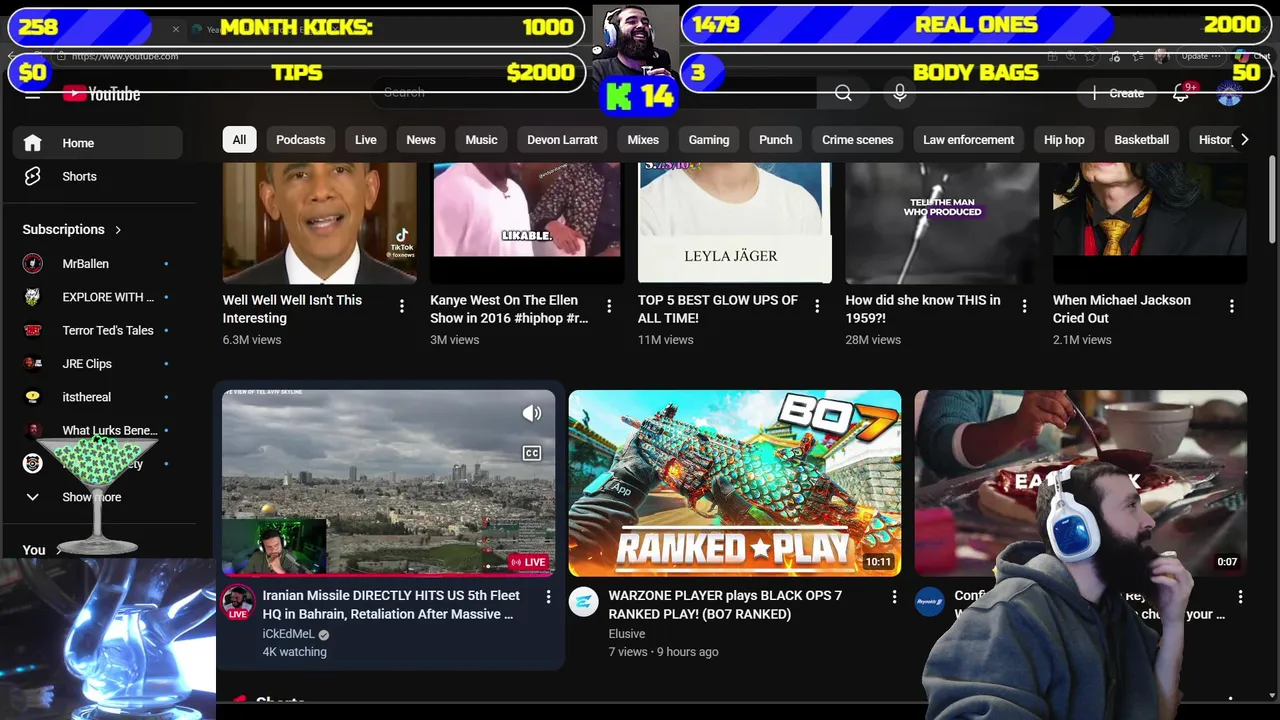Image resolution: width=1280 pixels, height=720 pixels.
Task: Open Terror Ted's Tales channel avatar
Action: (x=33, y=331)
